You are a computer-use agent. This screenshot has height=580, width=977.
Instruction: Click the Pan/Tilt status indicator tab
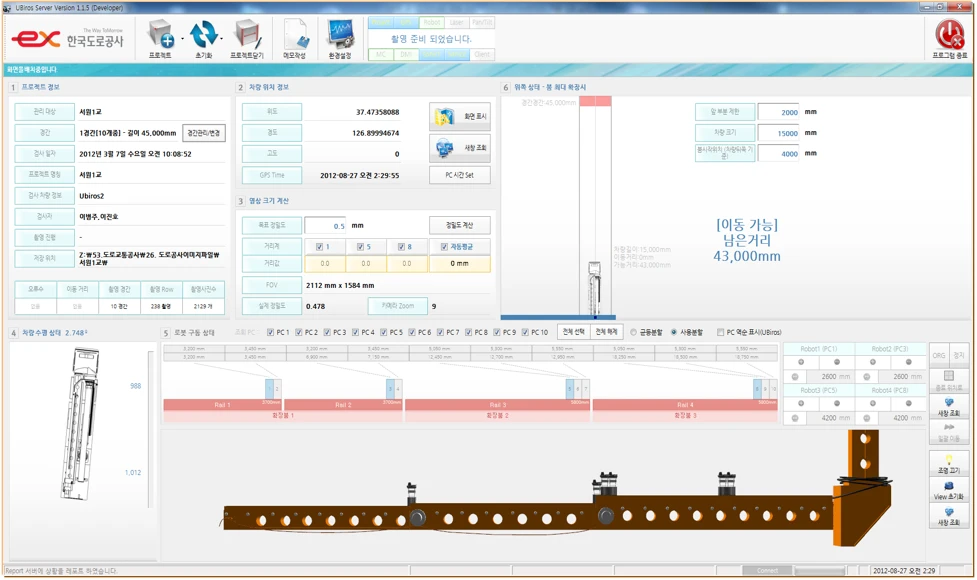[x=482, y=22]
